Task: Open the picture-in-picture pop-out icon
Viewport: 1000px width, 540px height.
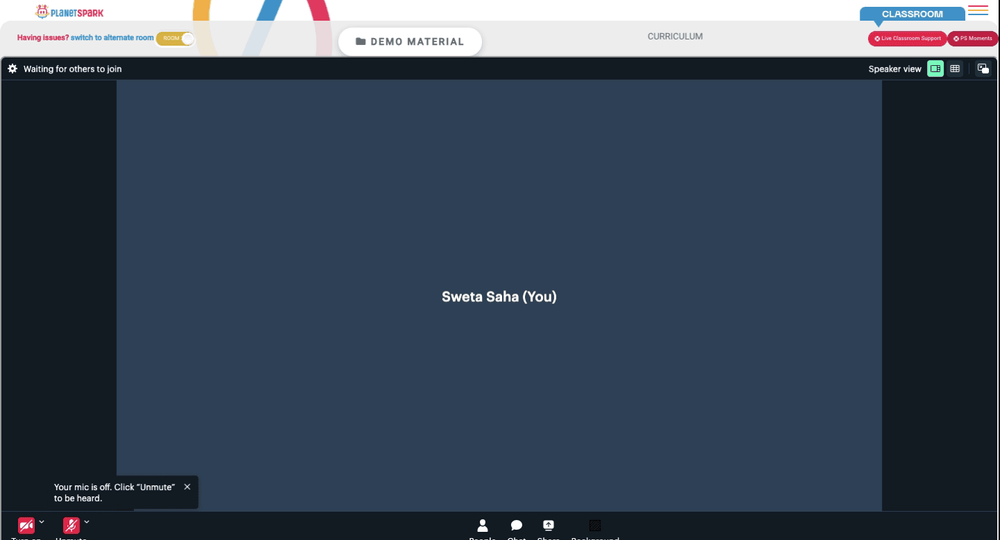Action: [983, 69]
